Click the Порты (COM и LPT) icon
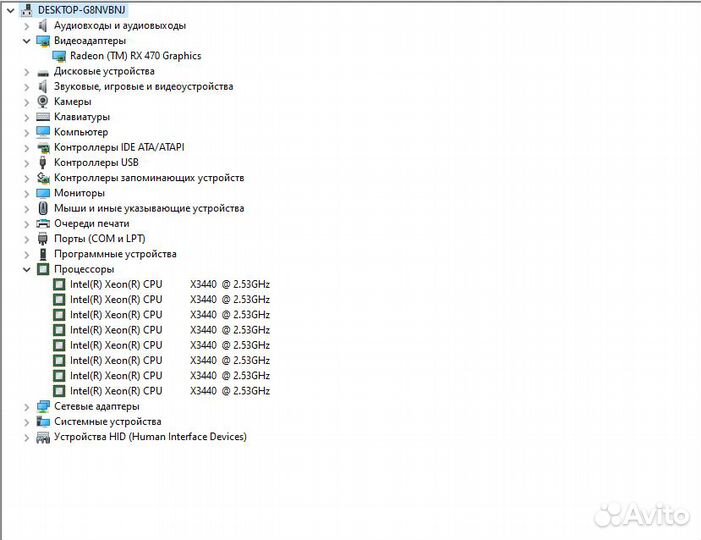The height and width of the screenshot is (540, 701). [43, 239]
